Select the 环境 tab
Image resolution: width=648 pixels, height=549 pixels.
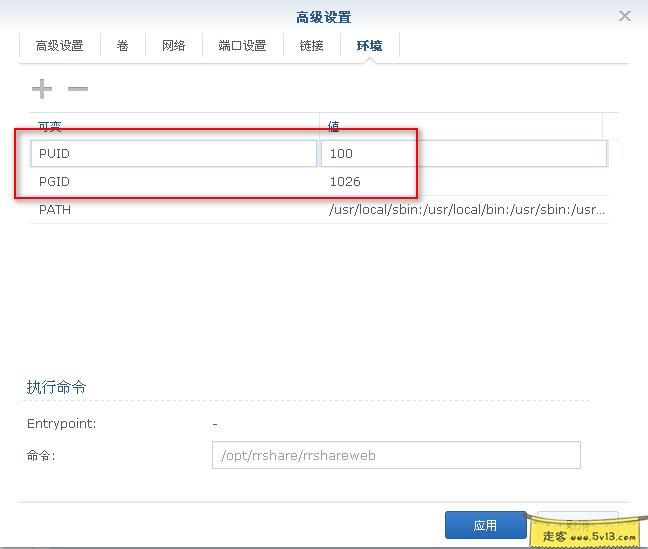[x=369, y=45]
